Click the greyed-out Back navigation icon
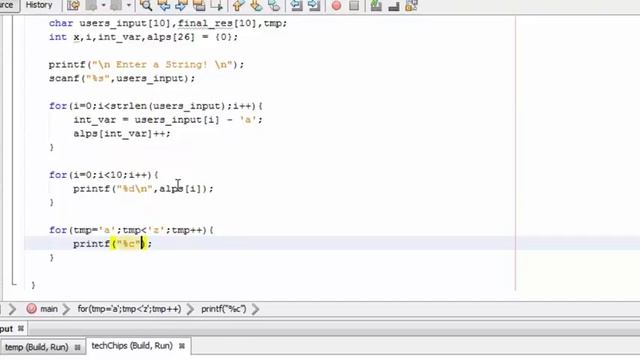Image resolution: width=640 pixels, height=360 pixels. (x=91, y=6)
